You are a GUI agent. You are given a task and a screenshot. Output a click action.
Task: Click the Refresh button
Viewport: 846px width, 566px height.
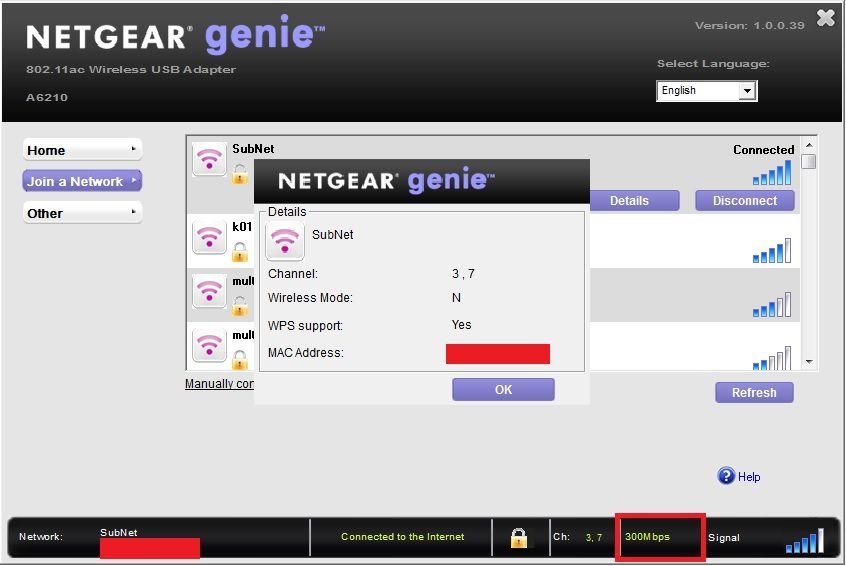coord(754,392)
